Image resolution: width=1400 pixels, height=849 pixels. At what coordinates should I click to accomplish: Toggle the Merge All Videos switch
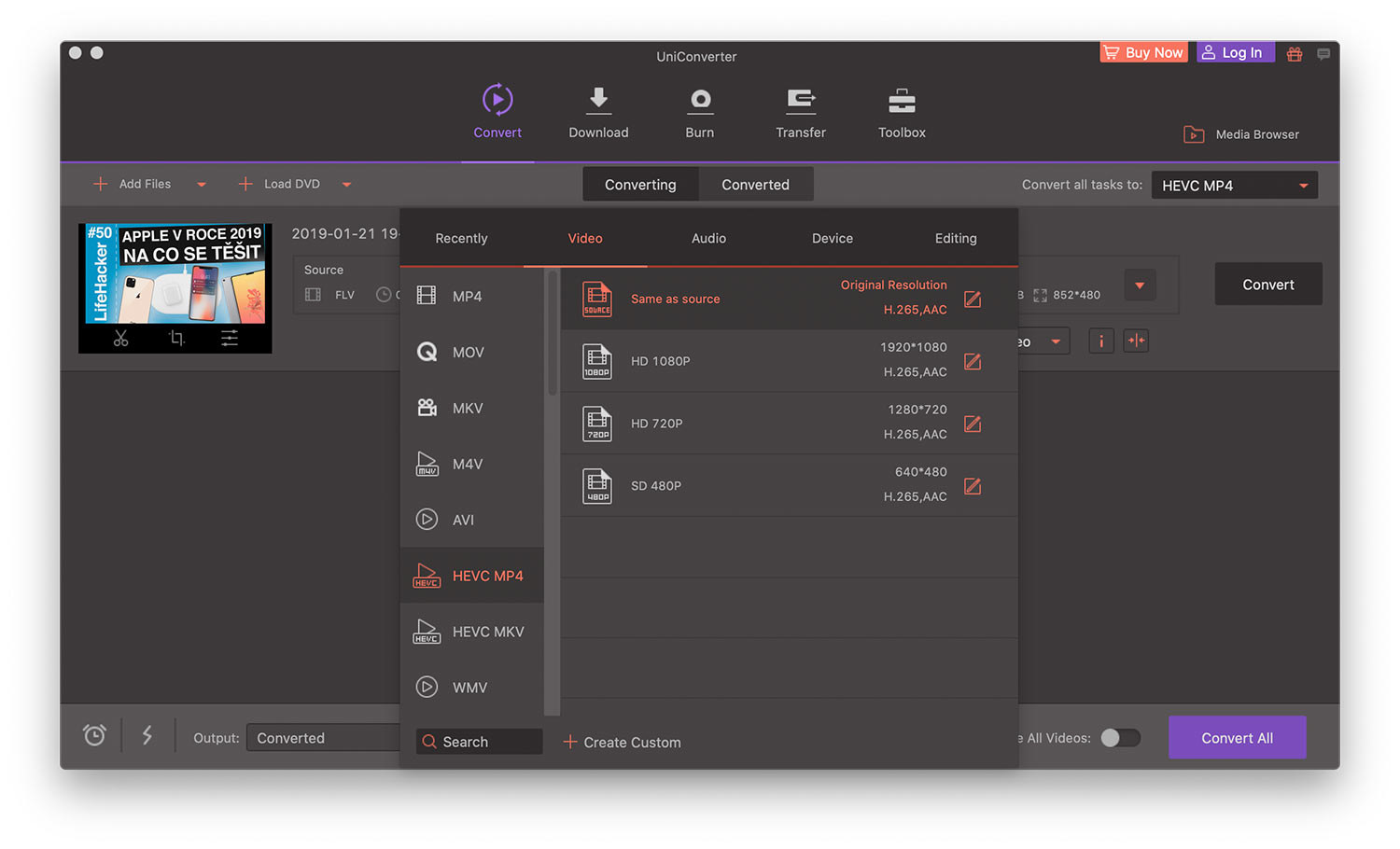[x=1120, y=738]
